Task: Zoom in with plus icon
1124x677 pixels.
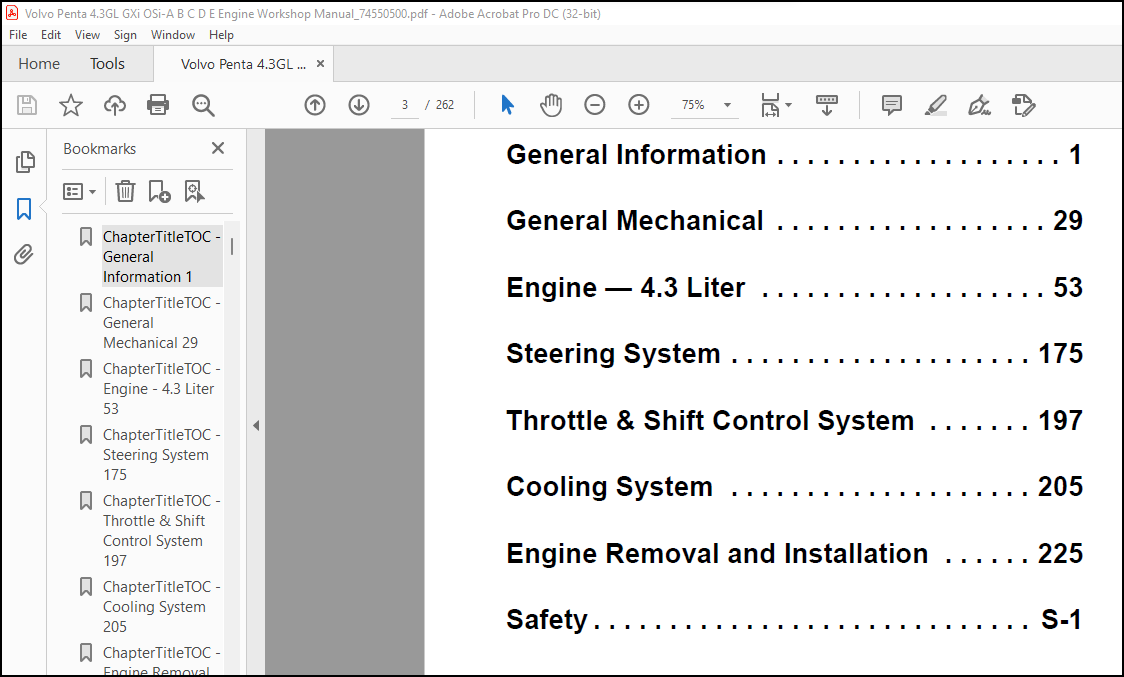Action: click(639, 105)
